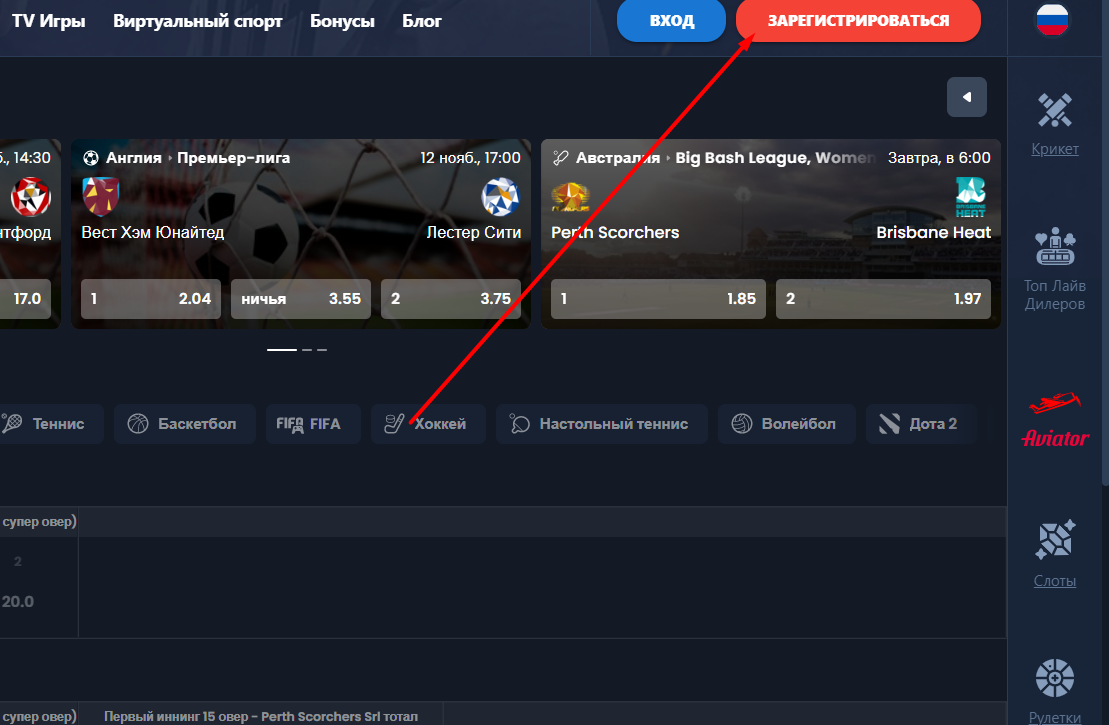Screen dimensions: 1109x725
Task: Click West Ham United team crest
Action: coord(100,196)
